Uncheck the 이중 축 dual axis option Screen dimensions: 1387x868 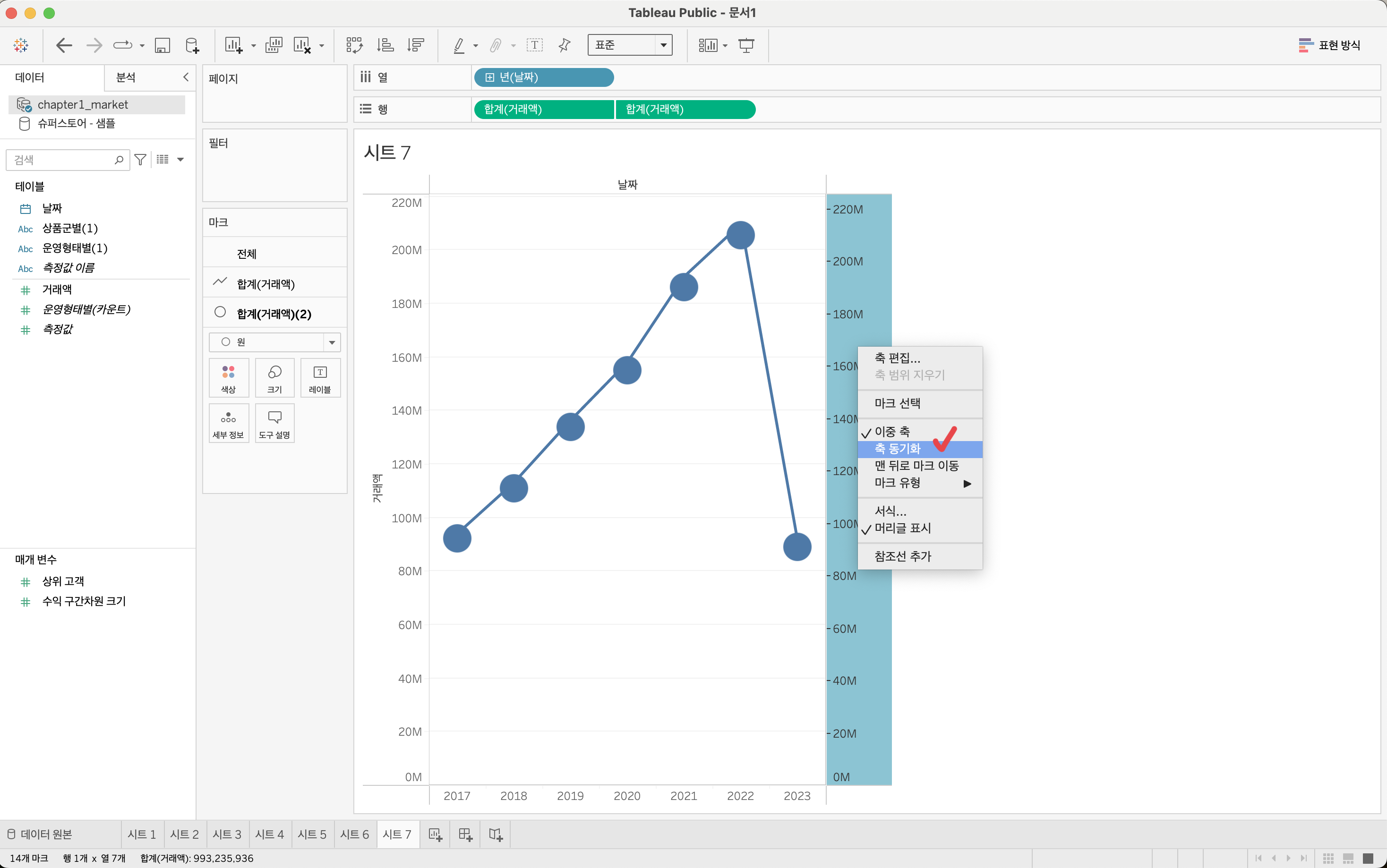891,432
